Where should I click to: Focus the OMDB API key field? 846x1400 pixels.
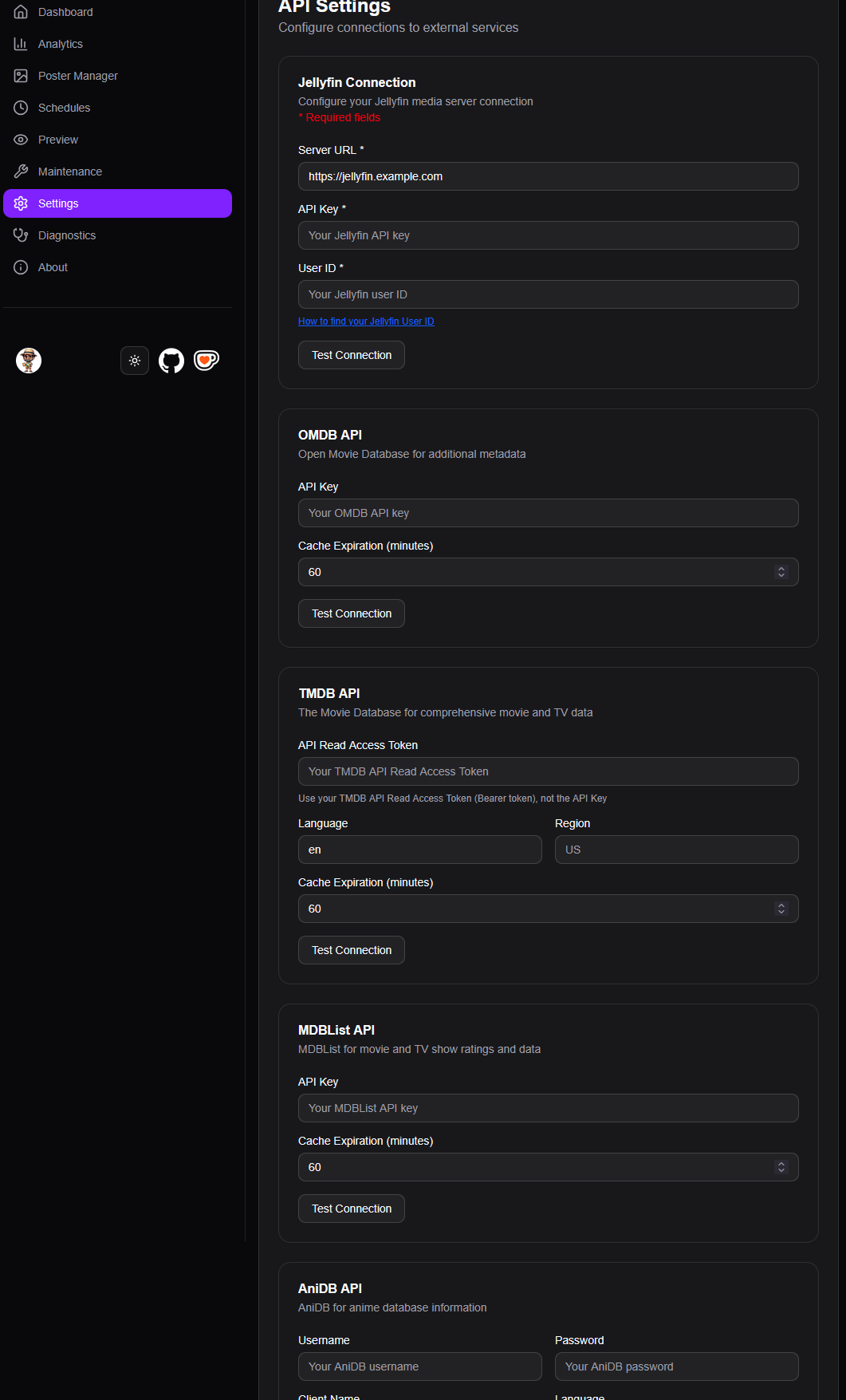click(549, 513)
